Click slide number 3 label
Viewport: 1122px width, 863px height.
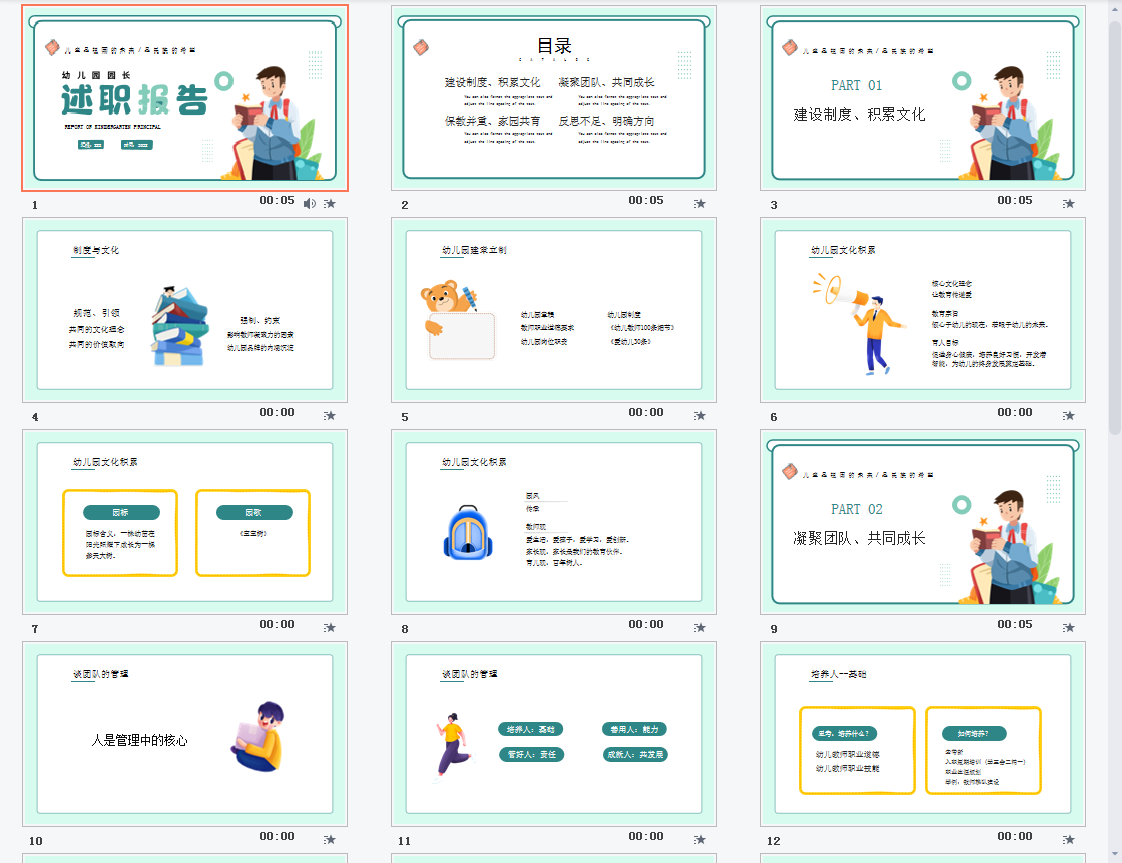click(774, 205)
